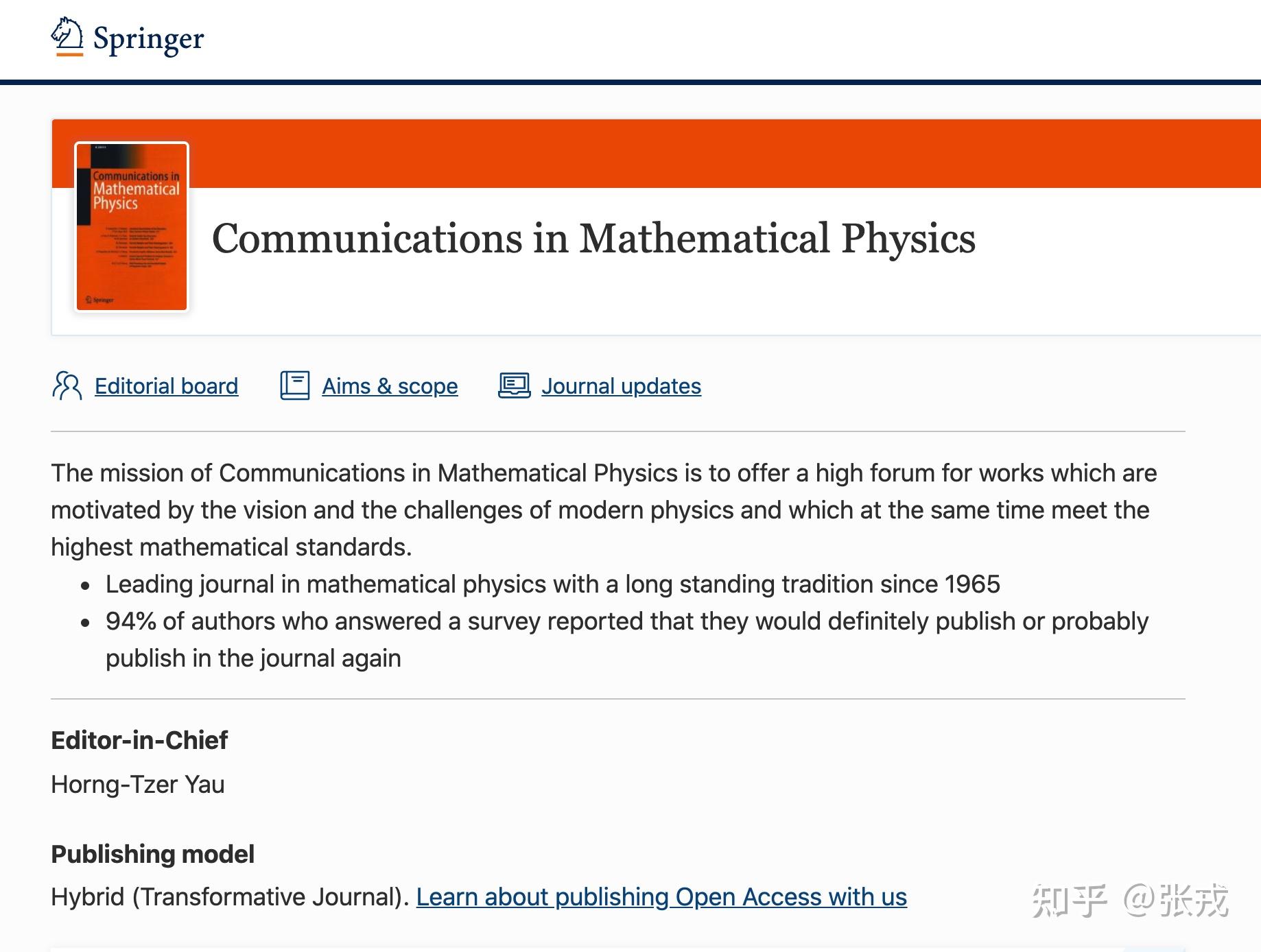Click the Journal updates laptop icon
Screen dimensions: 1261x952
[x=514, y=385]
